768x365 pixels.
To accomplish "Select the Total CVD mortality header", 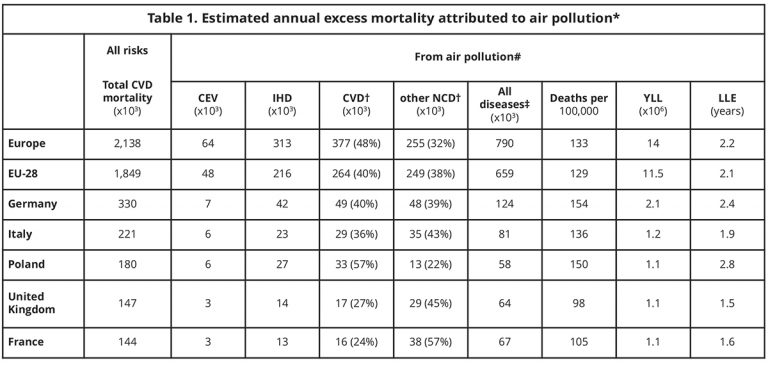I will click(127, 97).
